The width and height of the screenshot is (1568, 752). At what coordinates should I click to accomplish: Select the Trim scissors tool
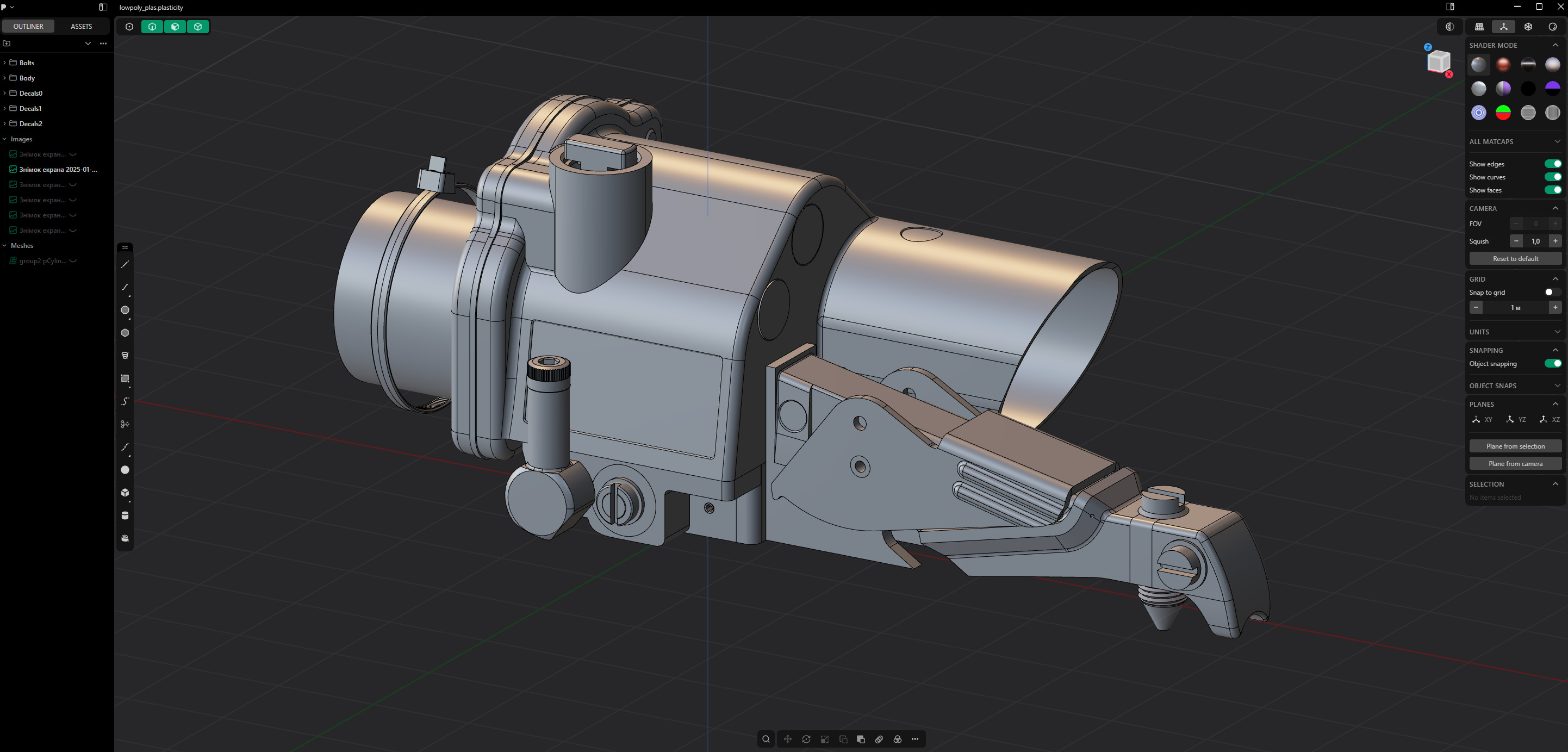point(125,425)
